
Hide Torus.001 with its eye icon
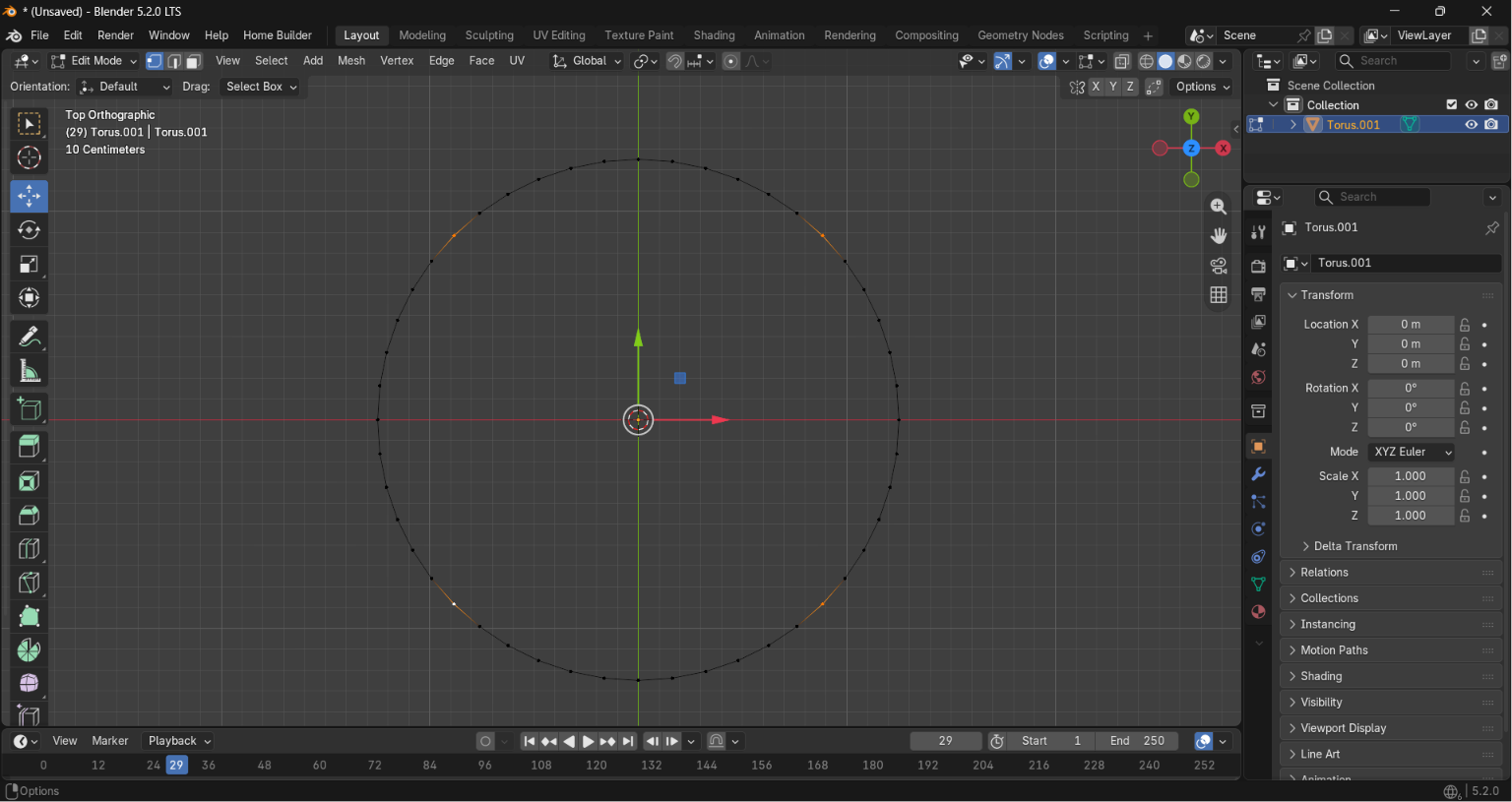(1472, 125)
